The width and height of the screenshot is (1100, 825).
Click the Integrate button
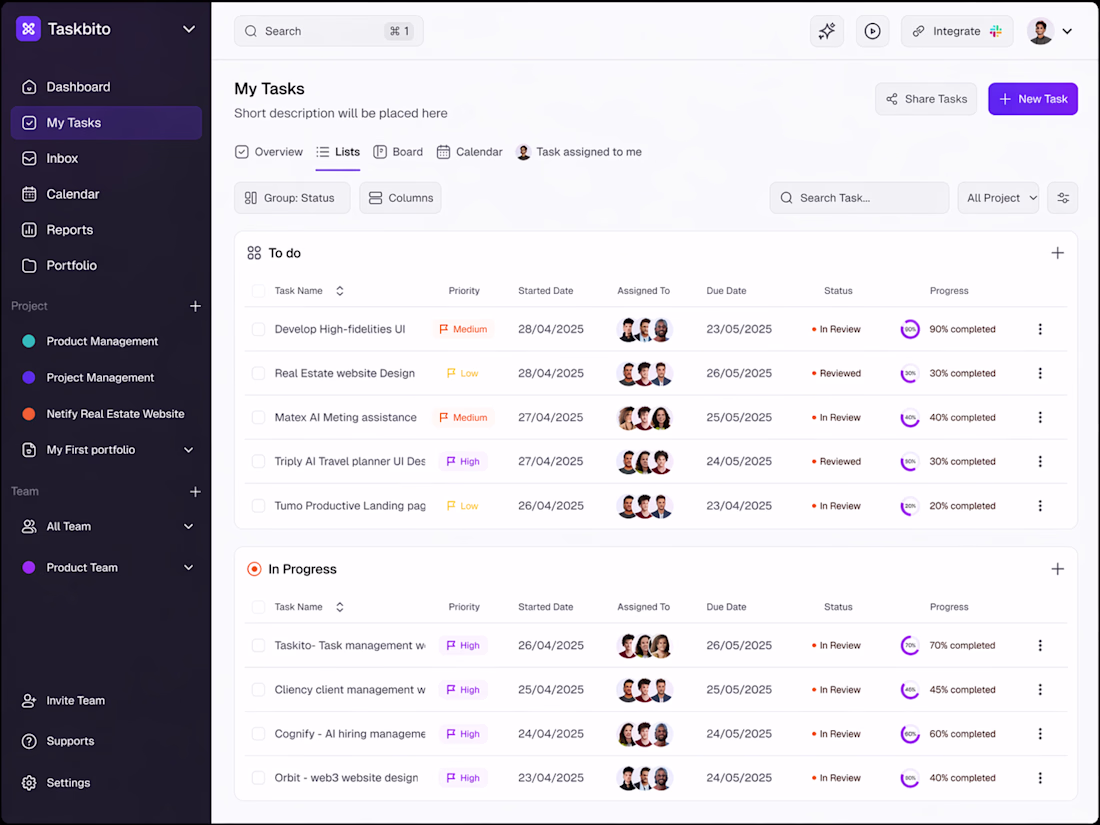click(x=957, y=31)
